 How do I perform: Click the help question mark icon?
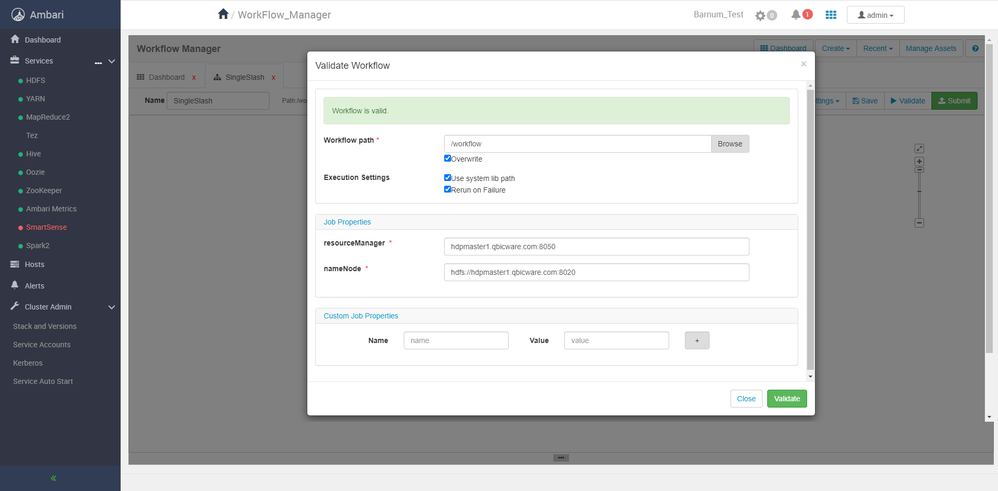pos(975,48)
